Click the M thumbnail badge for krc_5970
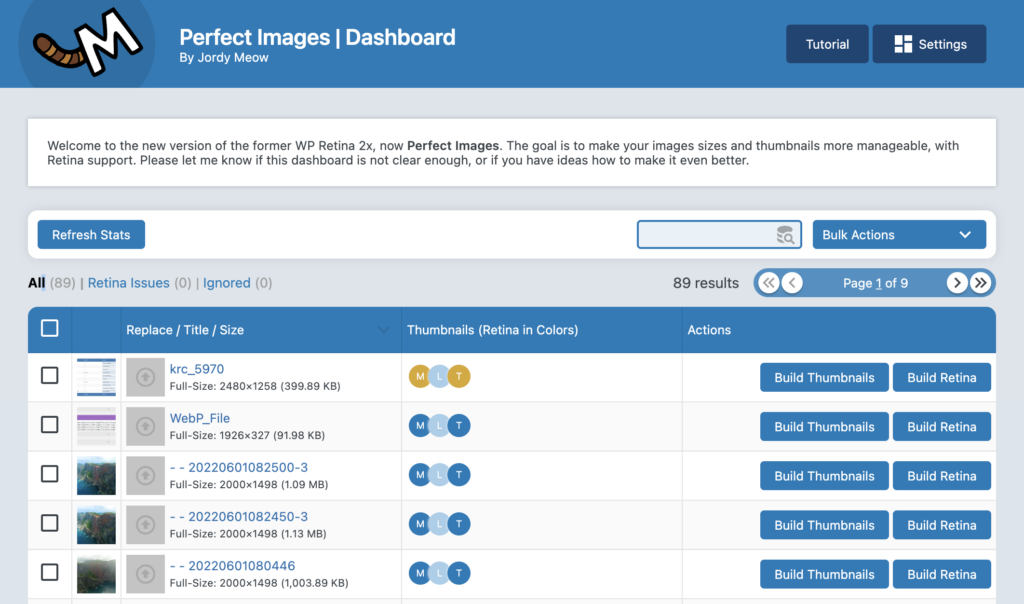 (x=420, y=376)
